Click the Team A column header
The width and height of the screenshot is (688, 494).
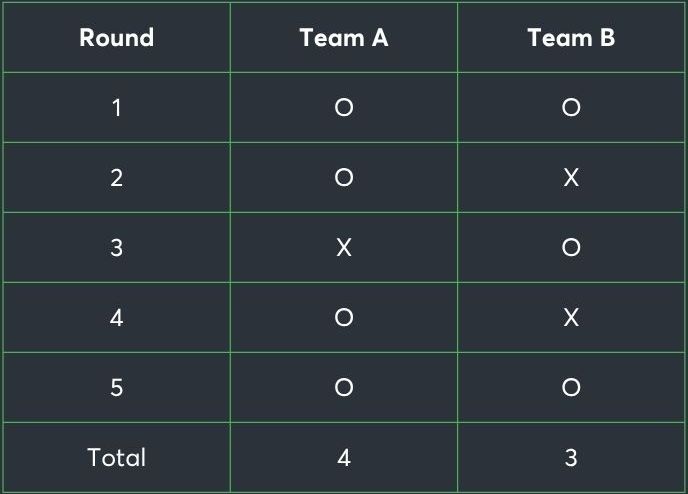(344, 38)
